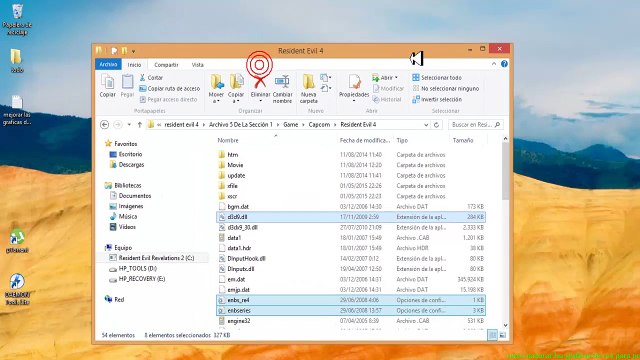
Task: Expand the address bar history dropdown
Action: point(426,125)
